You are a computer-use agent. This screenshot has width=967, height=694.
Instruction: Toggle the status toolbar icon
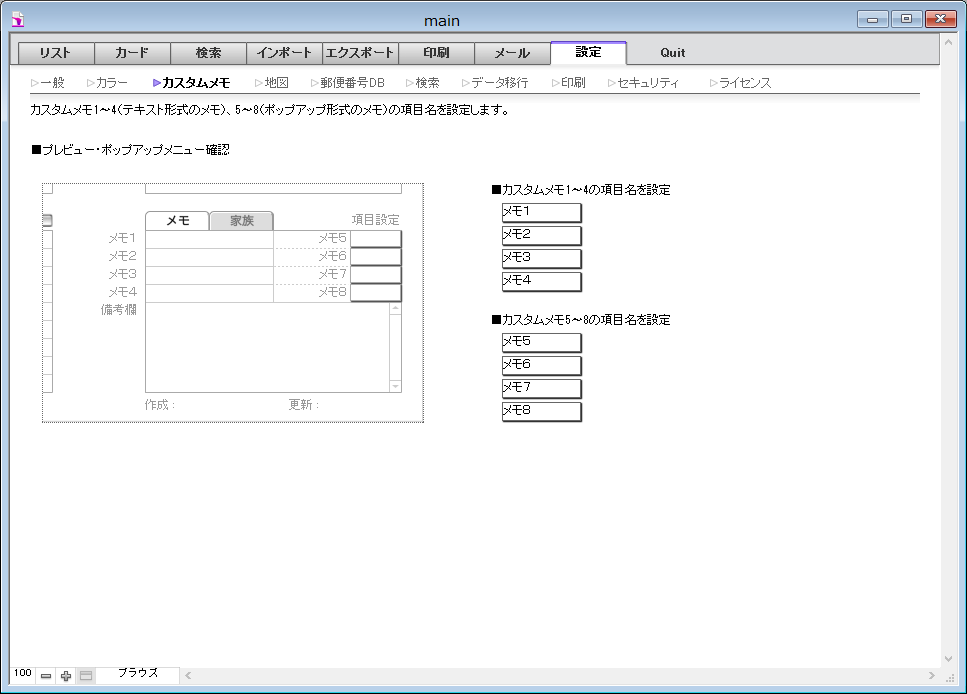point(86,676)
